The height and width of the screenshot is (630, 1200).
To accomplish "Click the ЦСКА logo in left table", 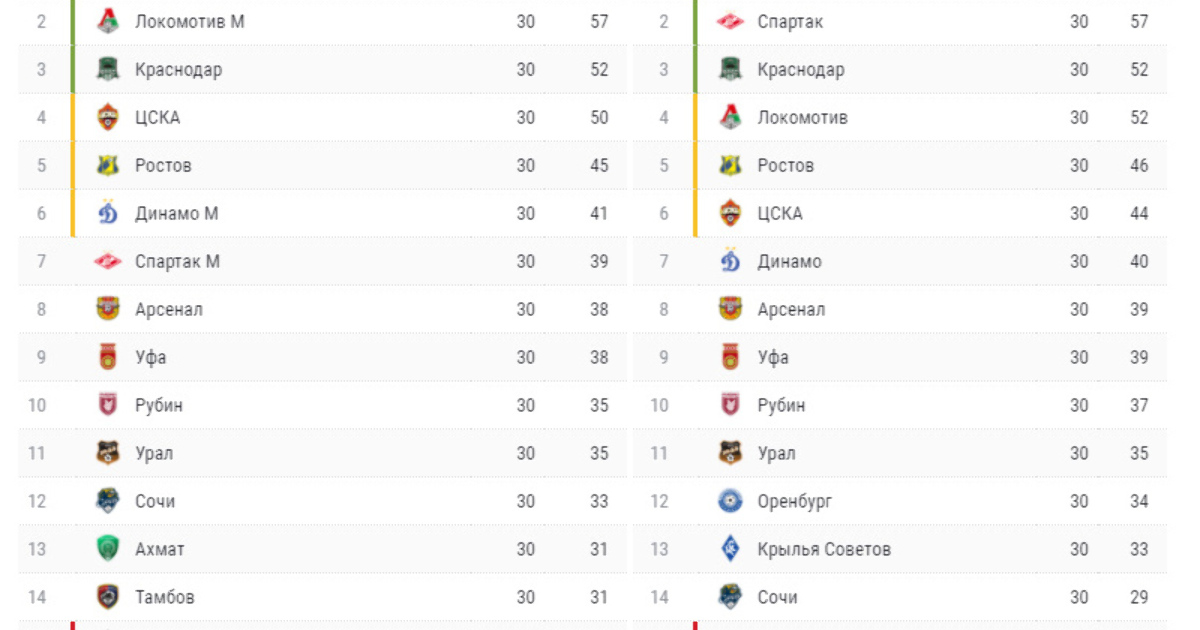I will coord(108,117).
